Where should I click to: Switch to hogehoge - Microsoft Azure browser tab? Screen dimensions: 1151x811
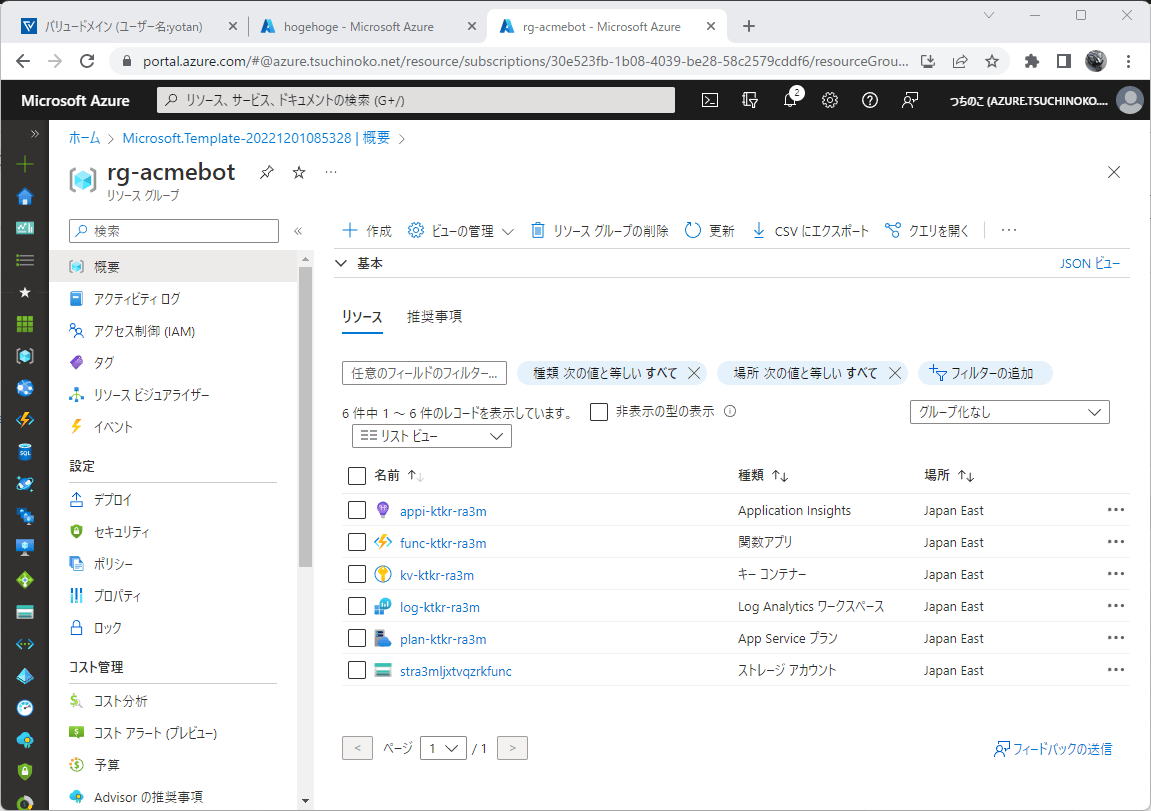359,26
